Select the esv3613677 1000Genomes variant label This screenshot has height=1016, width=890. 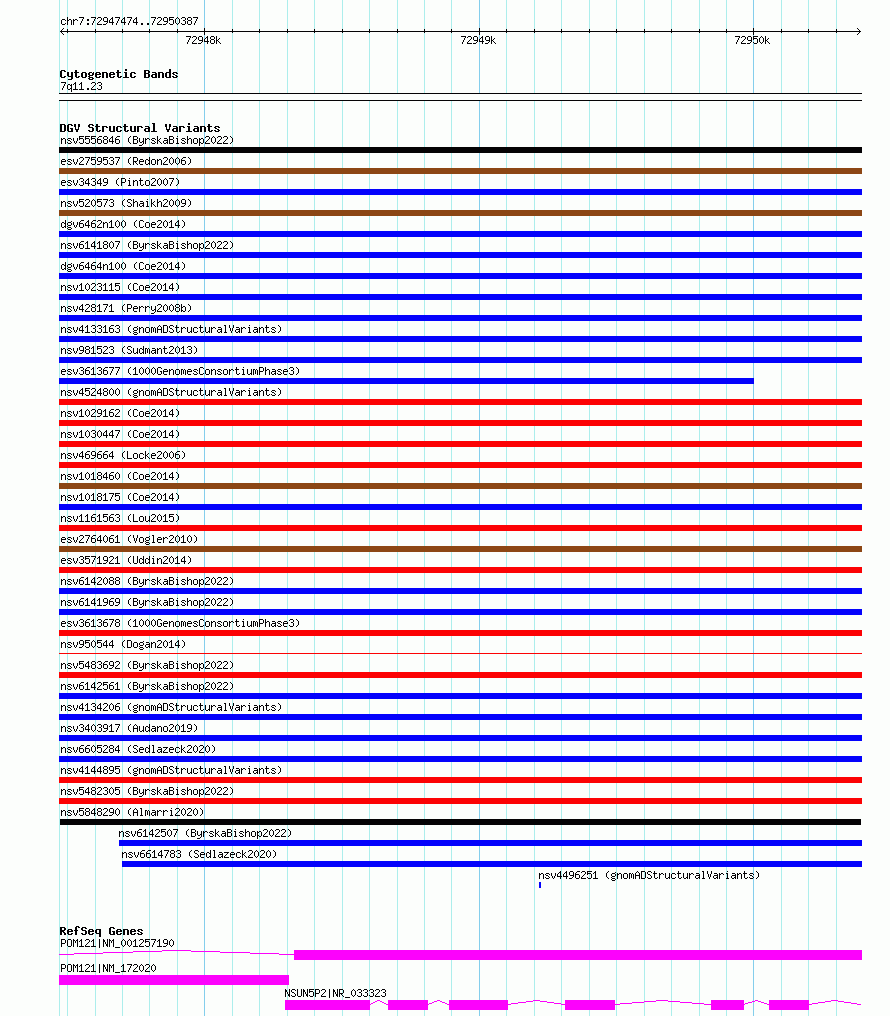tap(180, 371)
